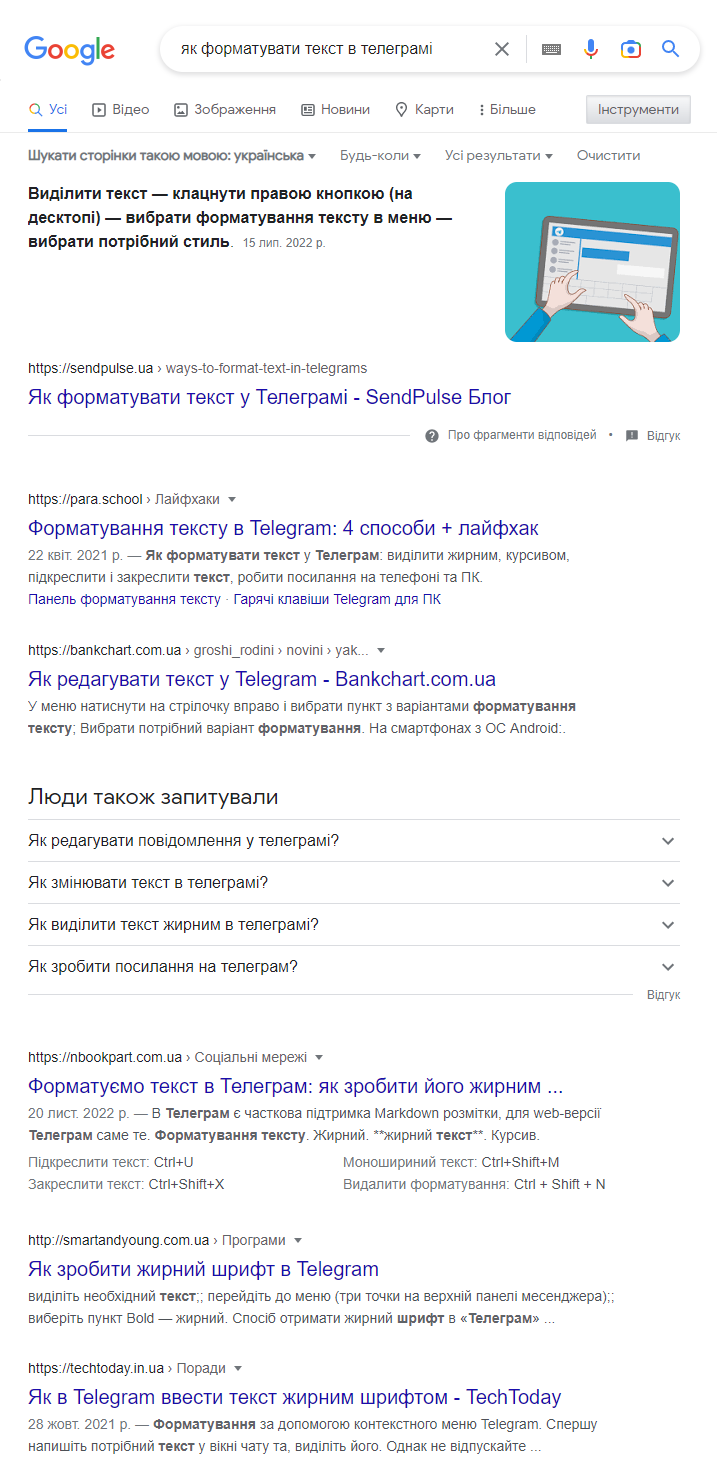
Task: Click the search magnifier icon
Action: (x=670, y=48)
